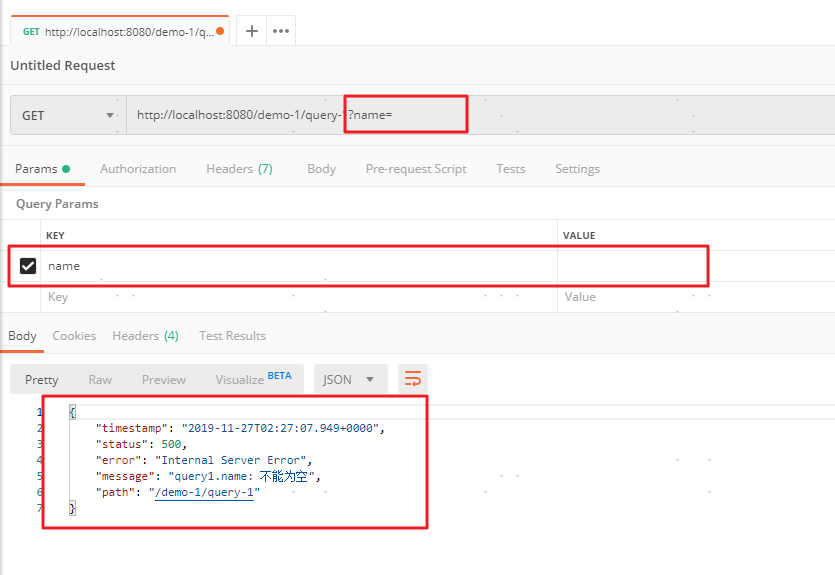The height and width of the screenshot is (575, 835).
Task: Click the name key cell
Action: [x=299, y=266]
